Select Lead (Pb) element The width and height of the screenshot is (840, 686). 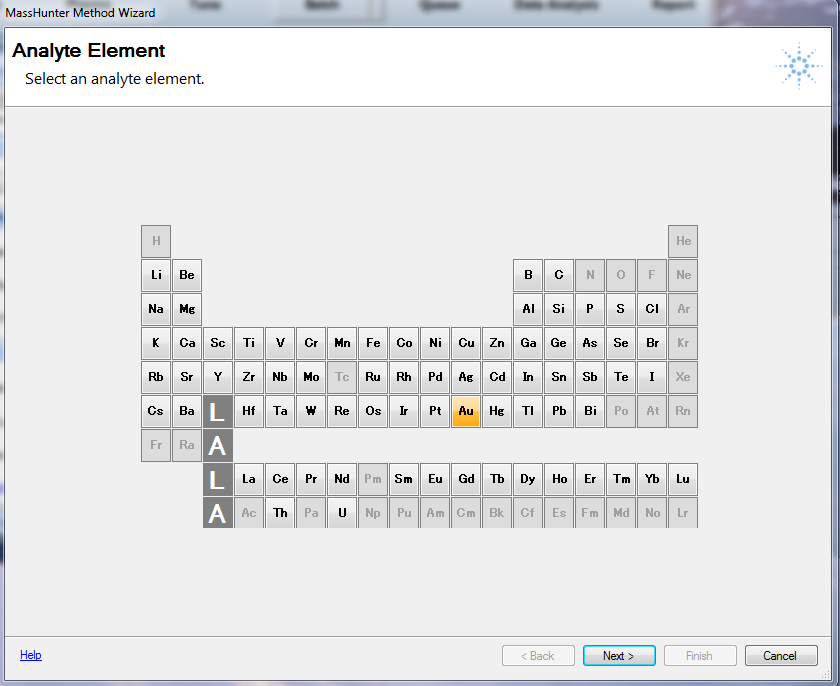(x=559, y=411)
